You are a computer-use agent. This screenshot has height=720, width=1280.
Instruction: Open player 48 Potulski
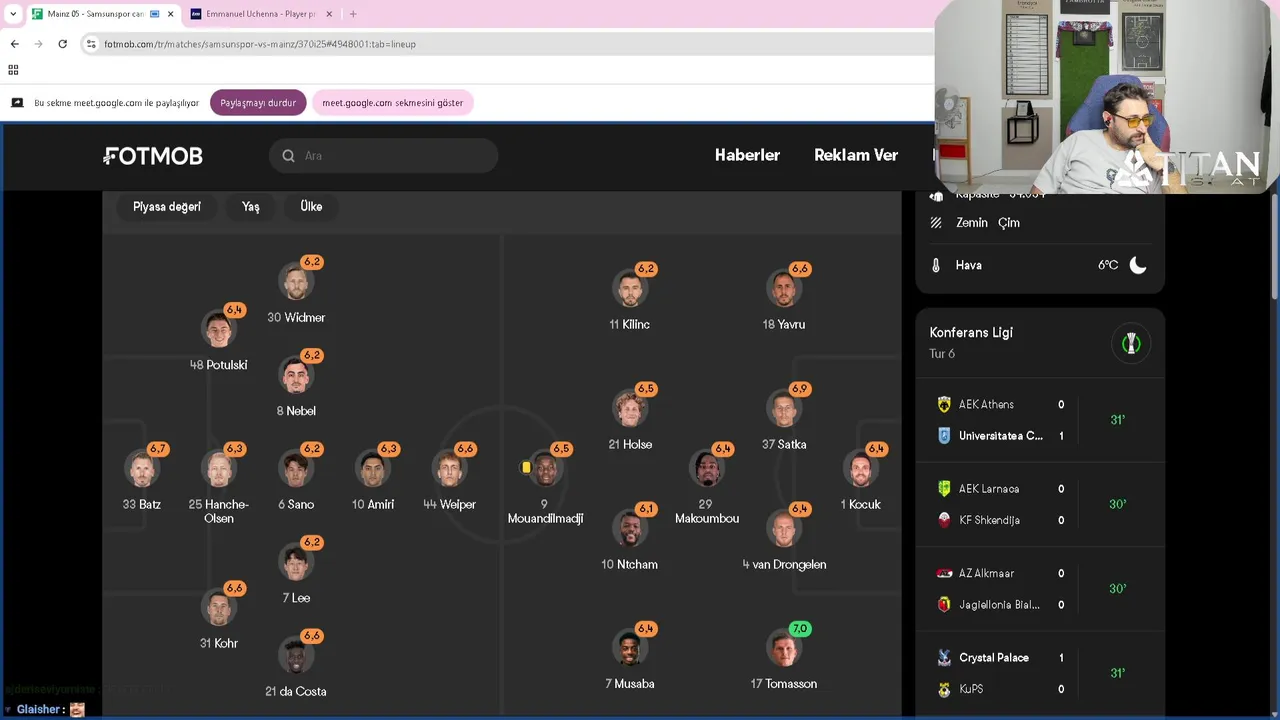(x=218, y=340)
